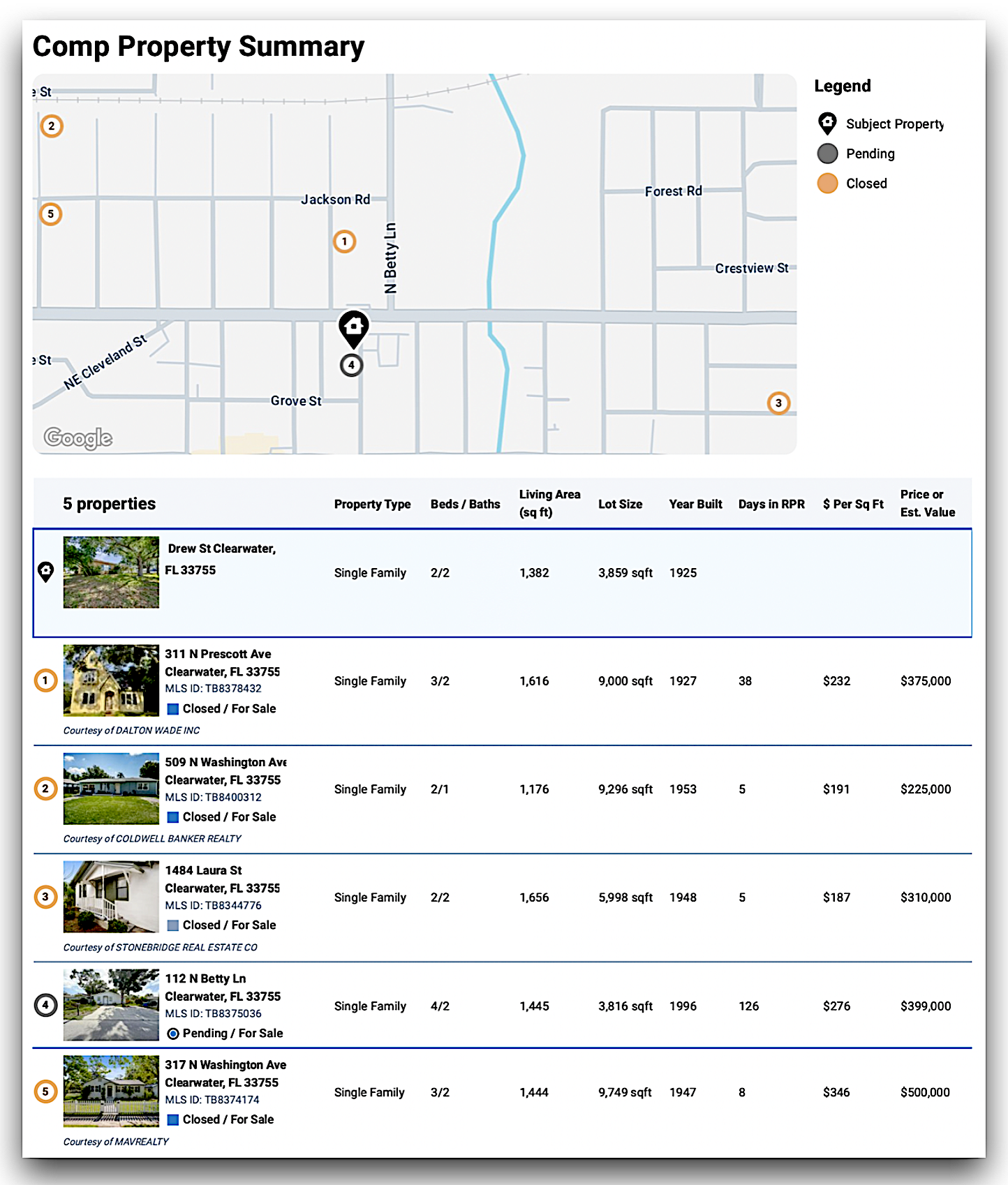Click the Subject Property legend icon
Viewport: 1008px width, 1185px height.
[x=827, y=124]
